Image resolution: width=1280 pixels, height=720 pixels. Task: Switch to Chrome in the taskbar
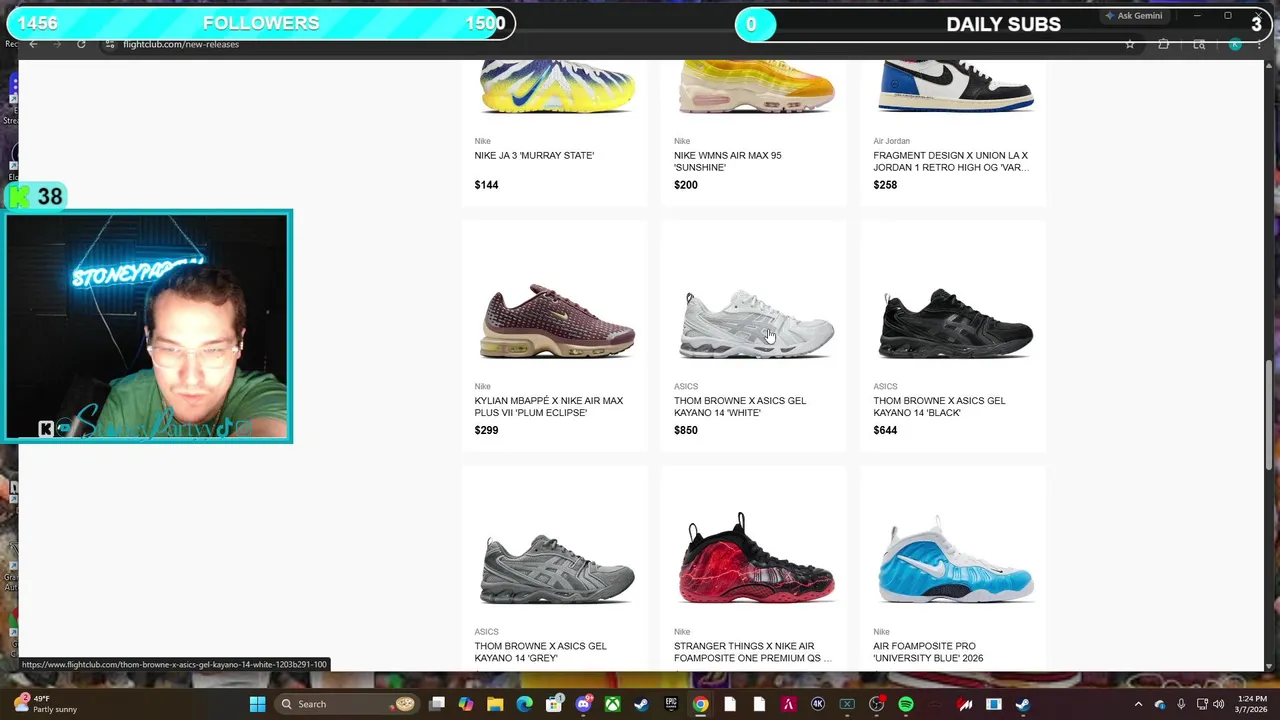[x=700, y=704]
